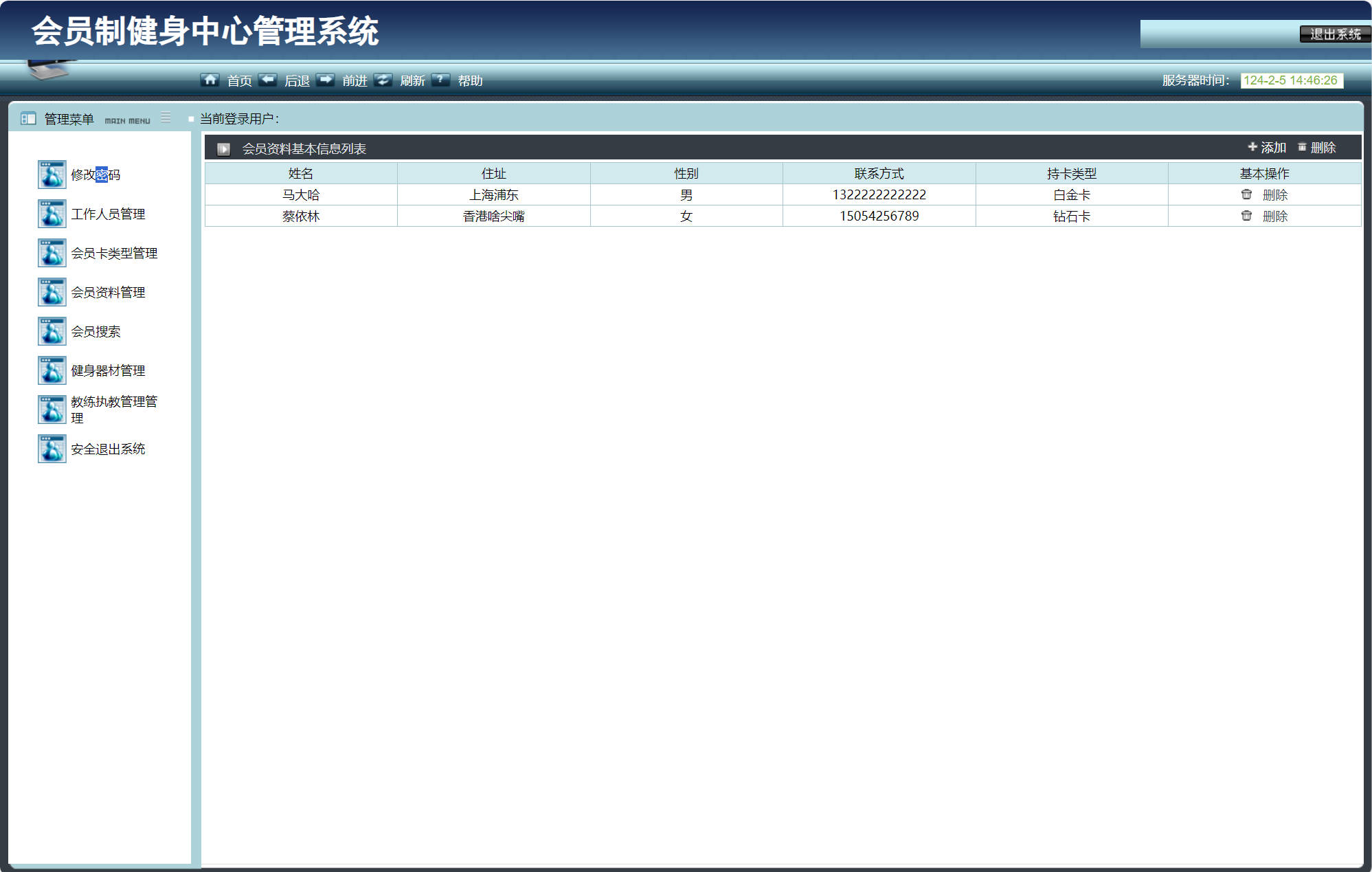This screenshot has width=1372, height=872.
Task: Click the home icon beside 首页
Action: (210, 80)
